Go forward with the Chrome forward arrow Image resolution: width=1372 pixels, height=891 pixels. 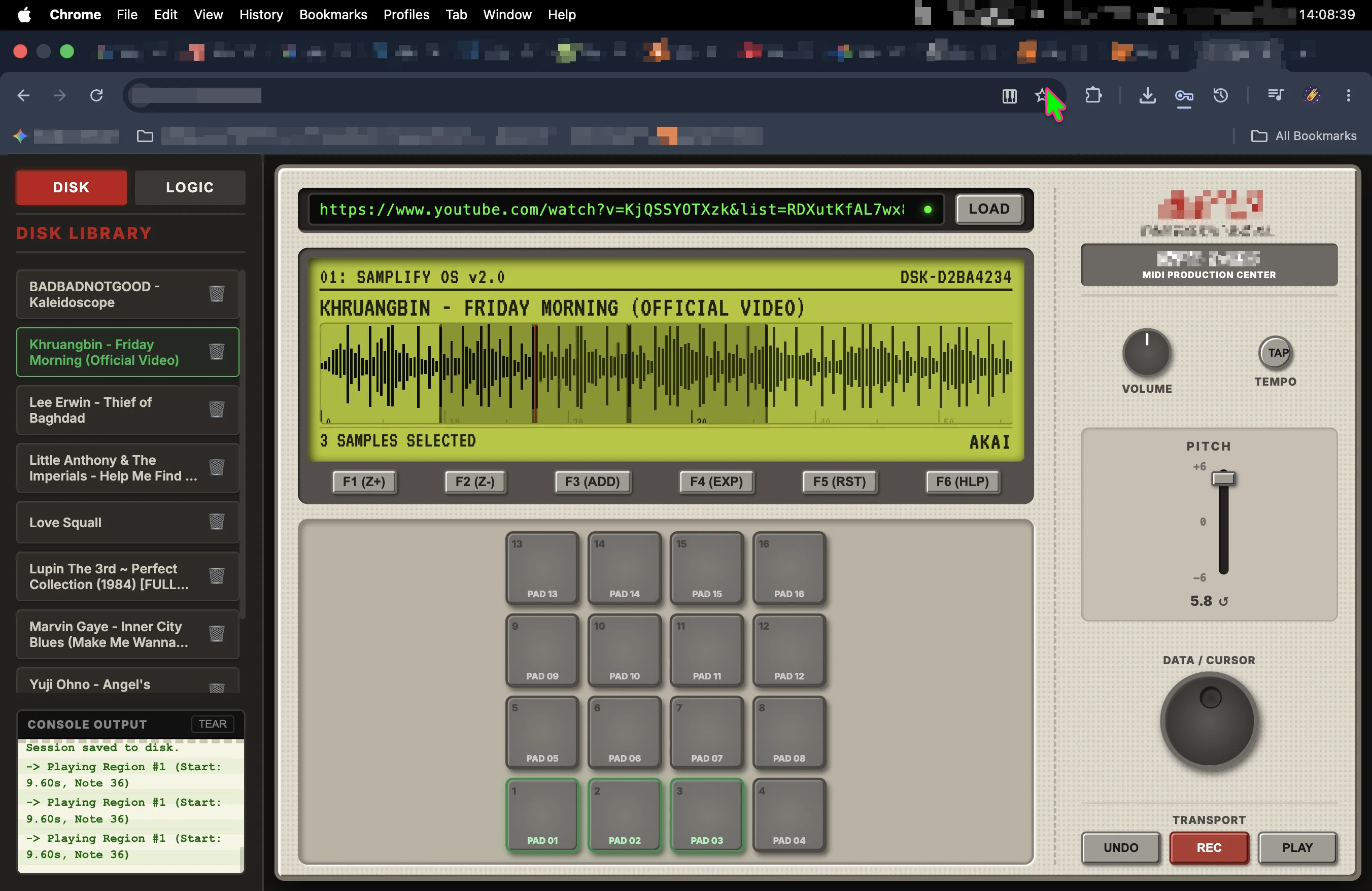coord(60,95)
